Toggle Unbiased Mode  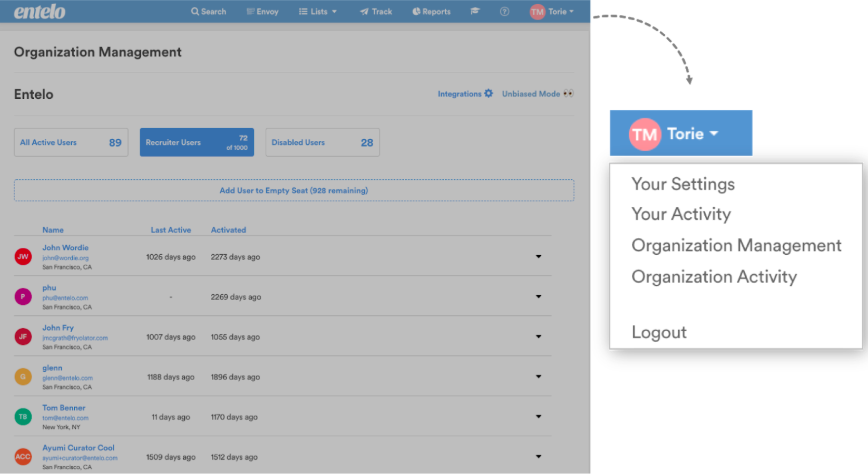531,94
